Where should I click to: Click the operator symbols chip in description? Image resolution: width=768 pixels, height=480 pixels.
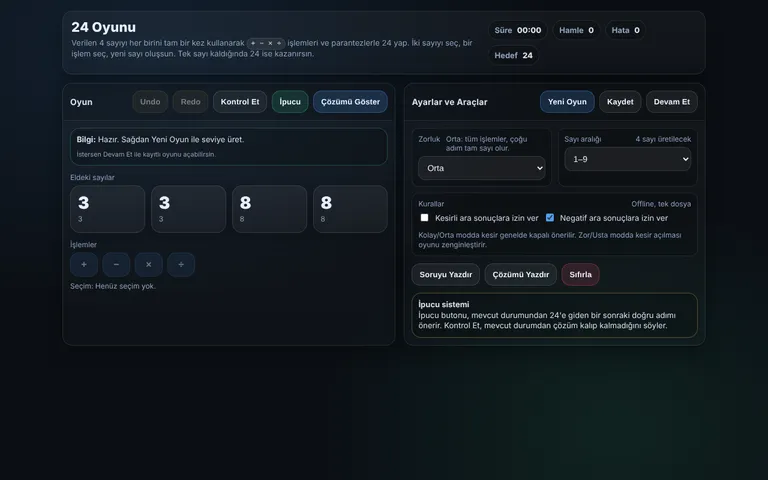266,43
